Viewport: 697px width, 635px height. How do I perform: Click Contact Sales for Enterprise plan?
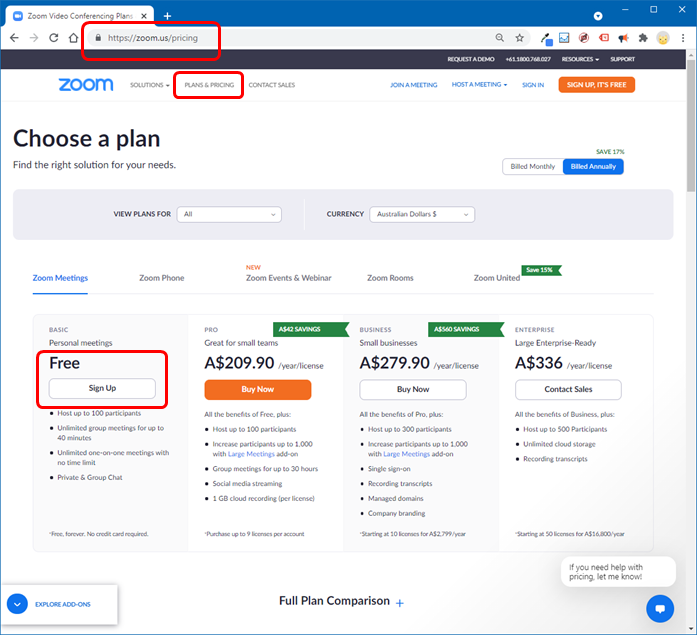tap(568, 389)
